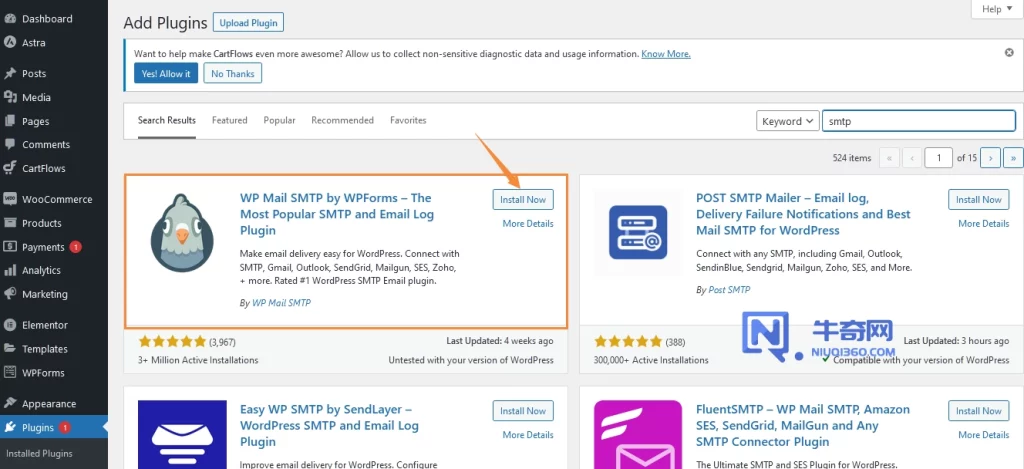Click the Plugins update count badge
The width and height of the screenshot is (1024, 469).
65,428
